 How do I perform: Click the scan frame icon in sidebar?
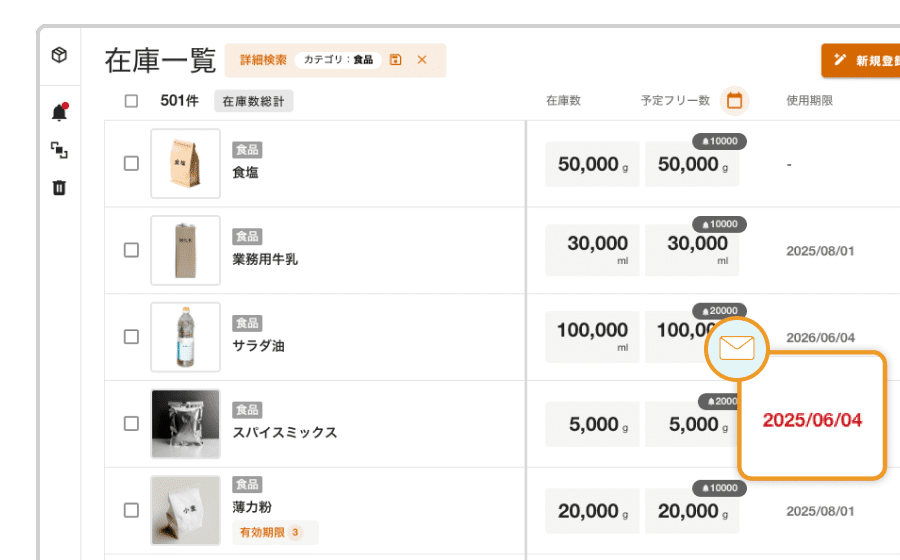[59, 150]
